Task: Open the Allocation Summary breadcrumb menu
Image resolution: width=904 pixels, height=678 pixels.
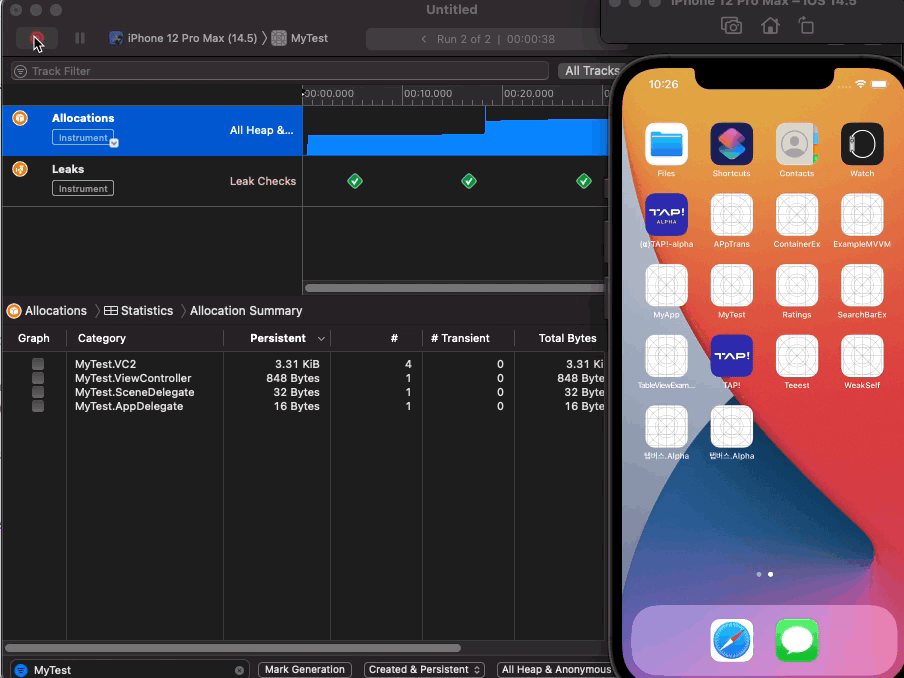Action: 246,311
